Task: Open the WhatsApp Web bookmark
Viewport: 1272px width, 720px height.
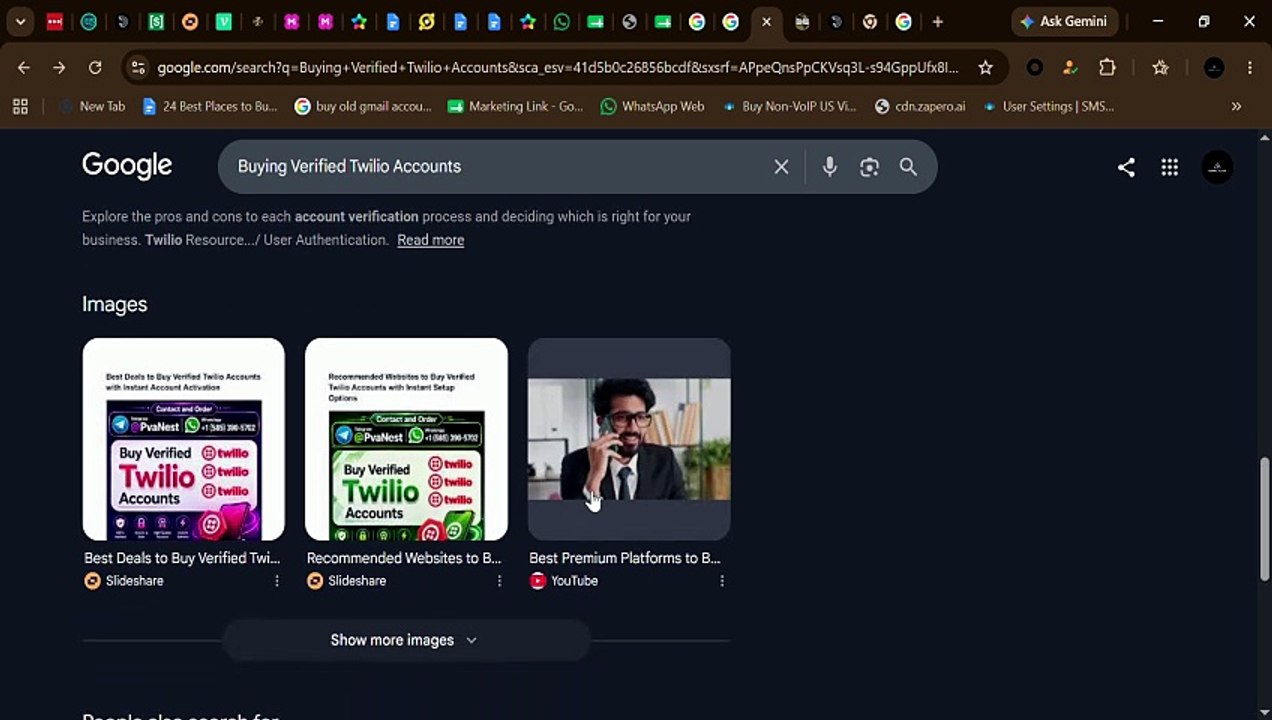Action: coord(652,106)
